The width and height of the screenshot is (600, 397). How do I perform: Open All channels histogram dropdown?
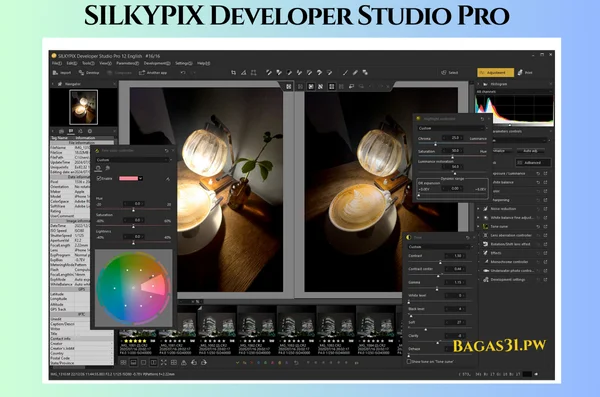[x=514, y=92]
